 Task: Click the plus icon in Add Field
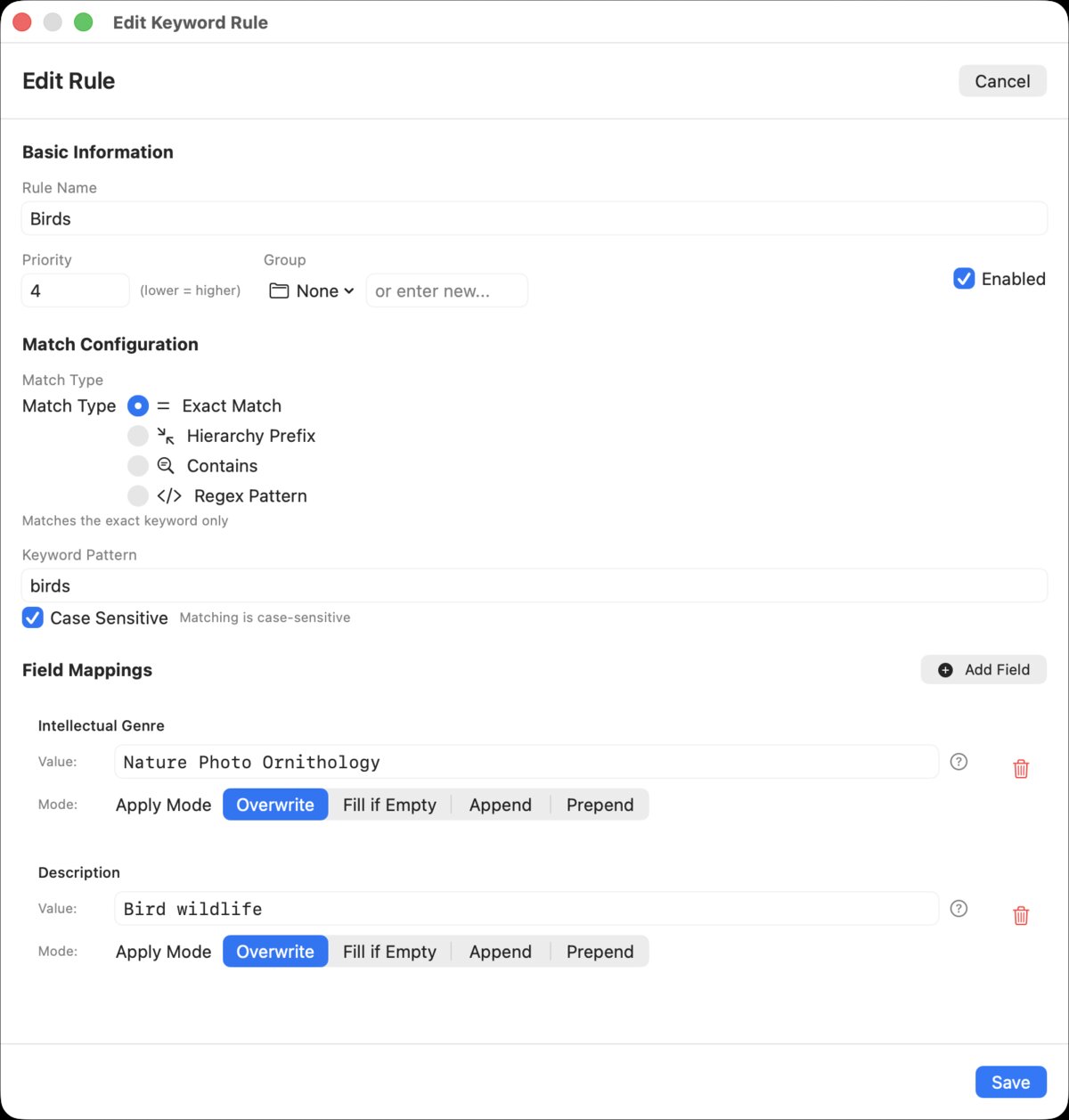click(x=945, y=669)
